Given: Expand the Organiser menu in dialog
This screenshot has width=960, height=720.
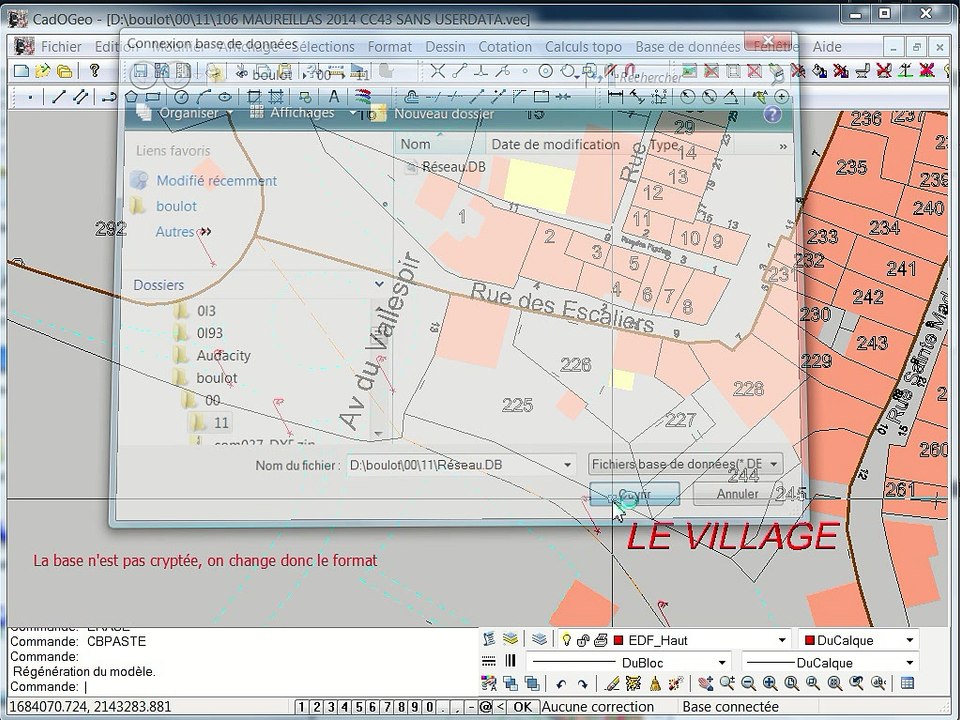Looking at the screenshot, I should coord(186,113).
